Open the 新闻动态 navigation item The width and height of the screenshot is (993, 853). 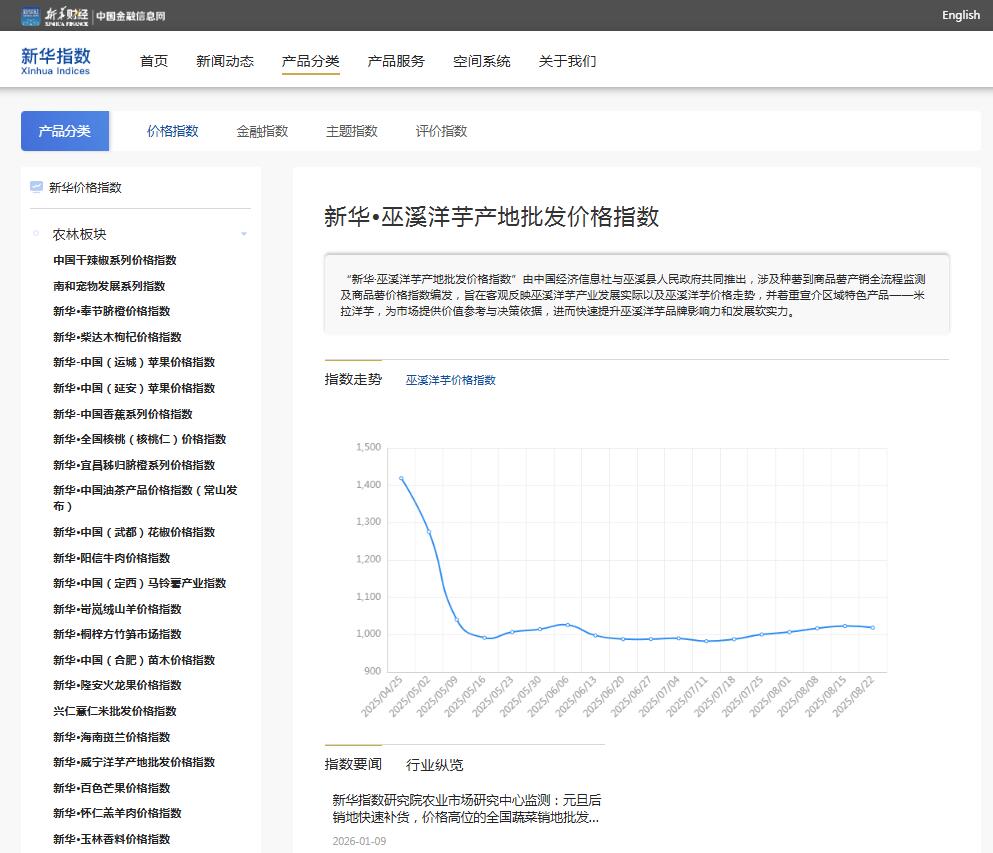(225, 61)
